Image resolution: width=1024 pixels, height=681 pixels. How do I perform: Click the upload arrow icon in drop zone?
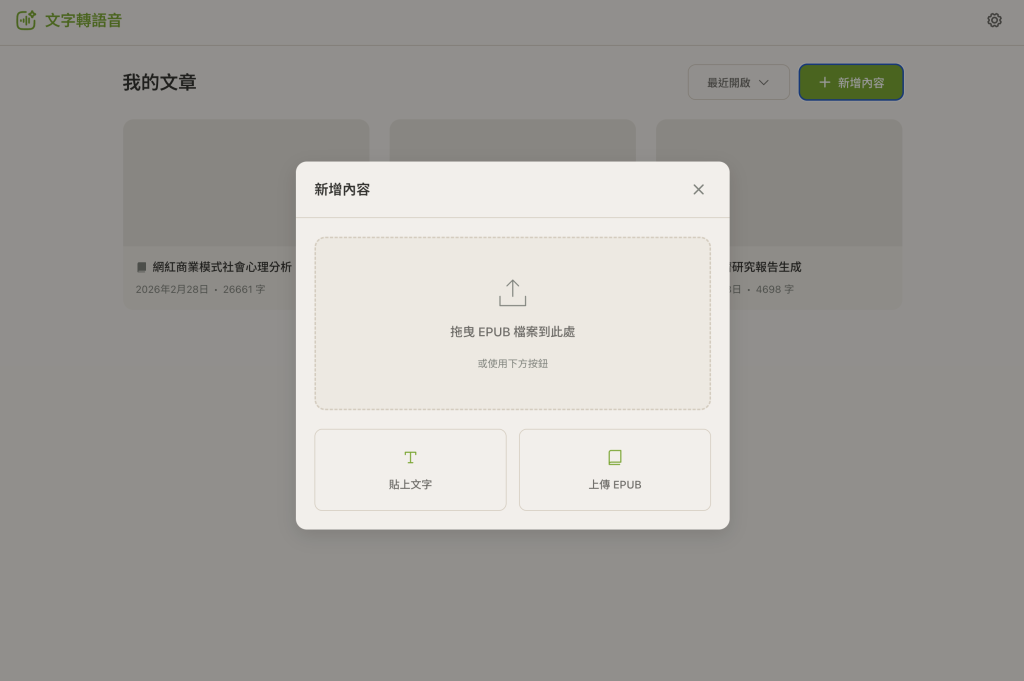512,293
